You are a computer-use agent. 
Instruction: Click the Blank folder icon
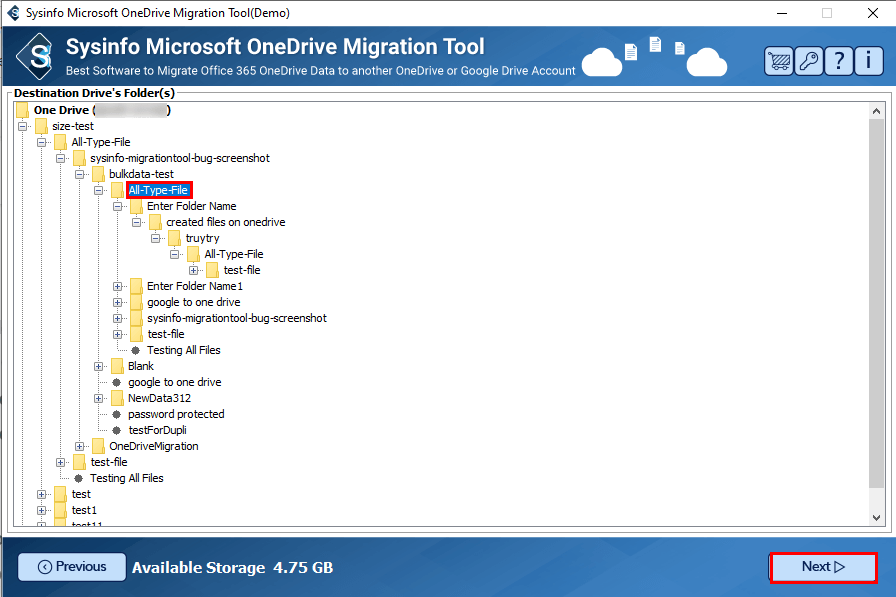[x=118, y=366]
